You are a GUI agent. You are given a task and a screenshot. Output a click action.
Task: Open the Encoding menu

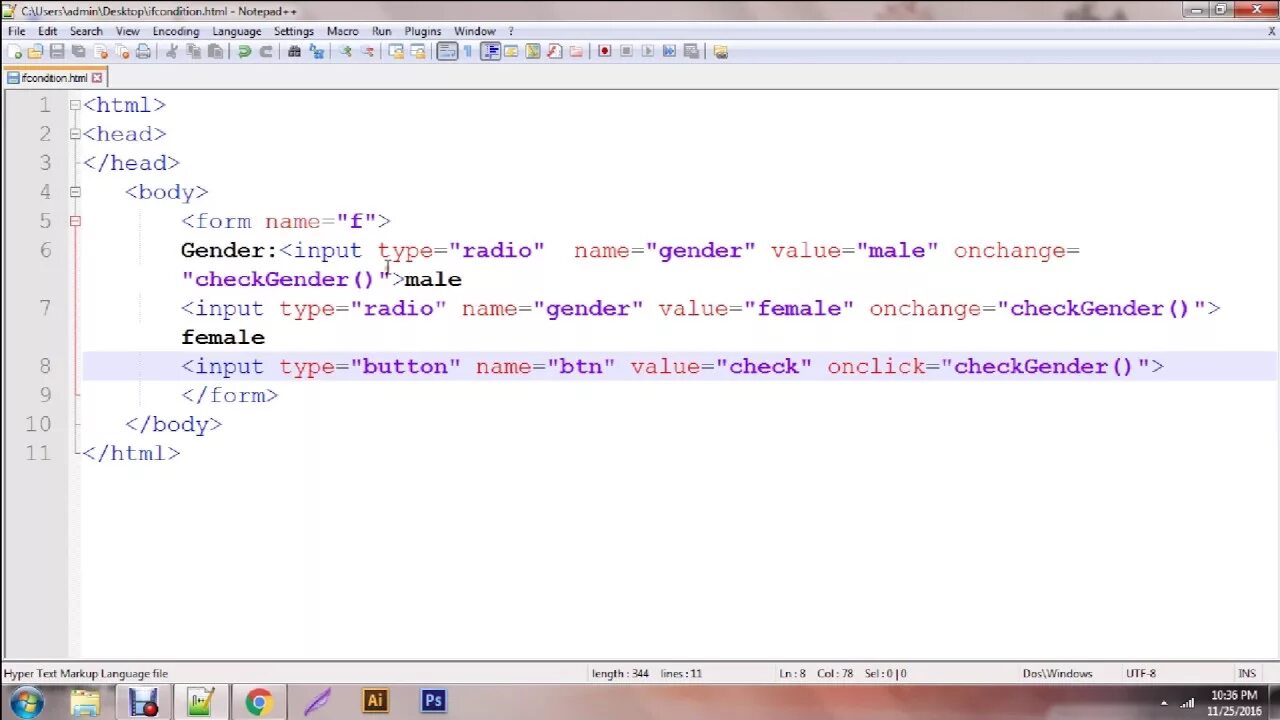tap(176, 31)
